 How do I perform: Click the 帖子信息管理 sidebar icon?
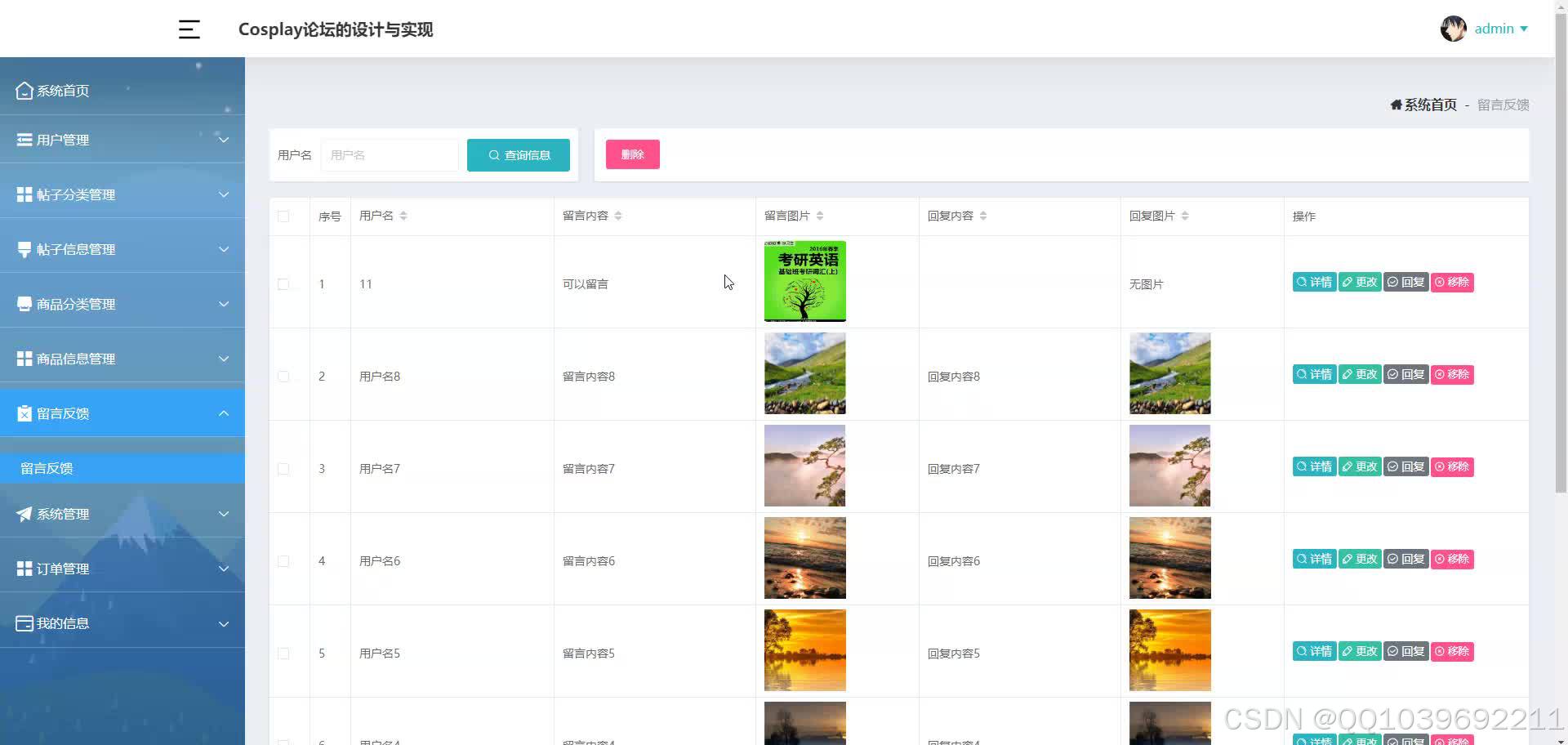pos(24,249)
